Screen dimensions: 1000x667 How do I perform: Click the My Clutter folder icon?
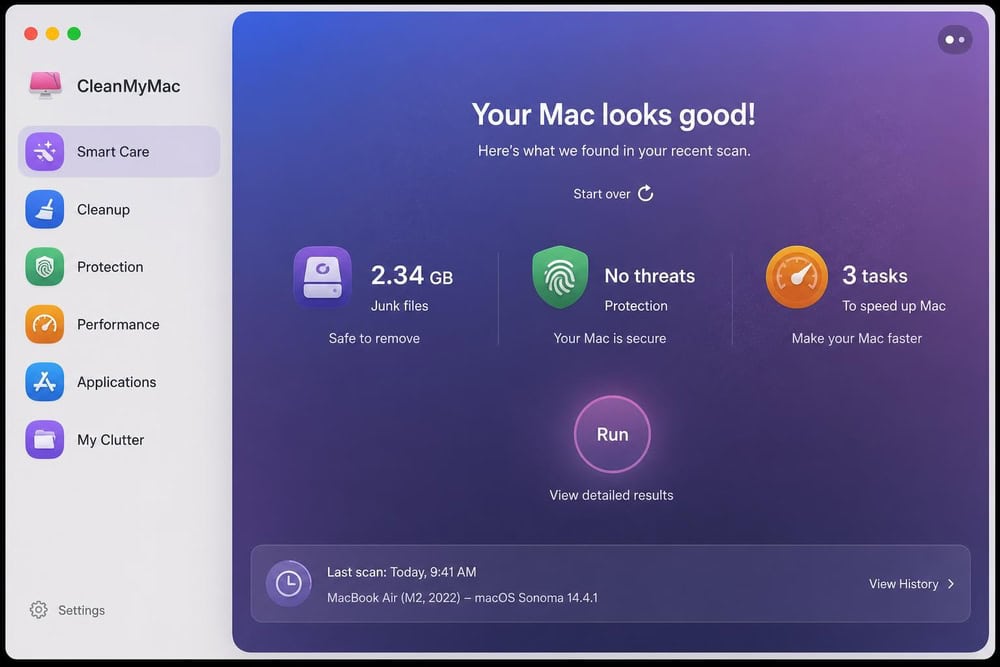pos(45,439)
